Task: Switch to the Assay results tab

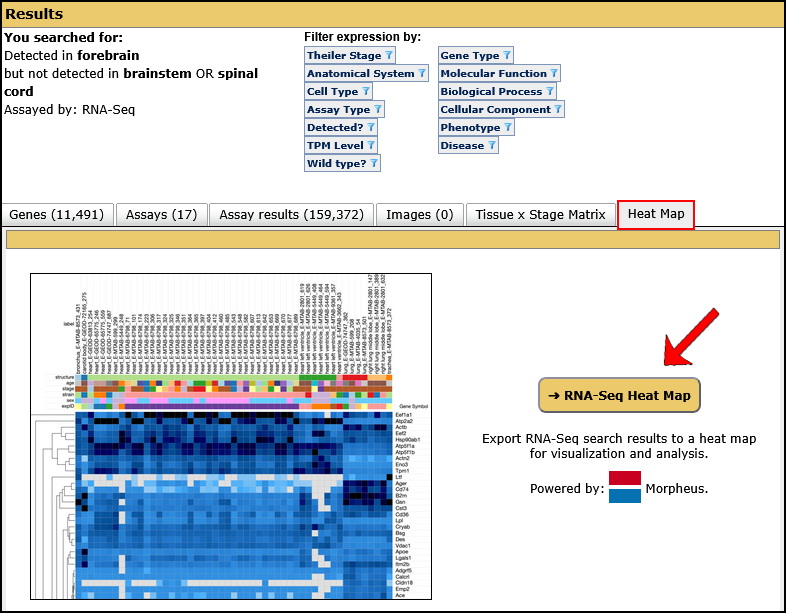Action: pos(292,214)
